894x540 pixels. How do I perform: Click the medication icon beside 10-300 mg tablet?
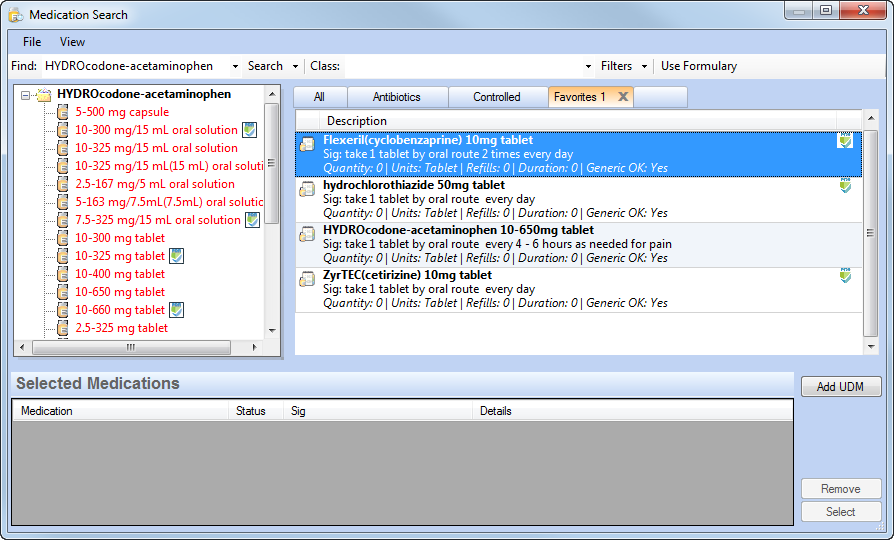click(63, 238)
